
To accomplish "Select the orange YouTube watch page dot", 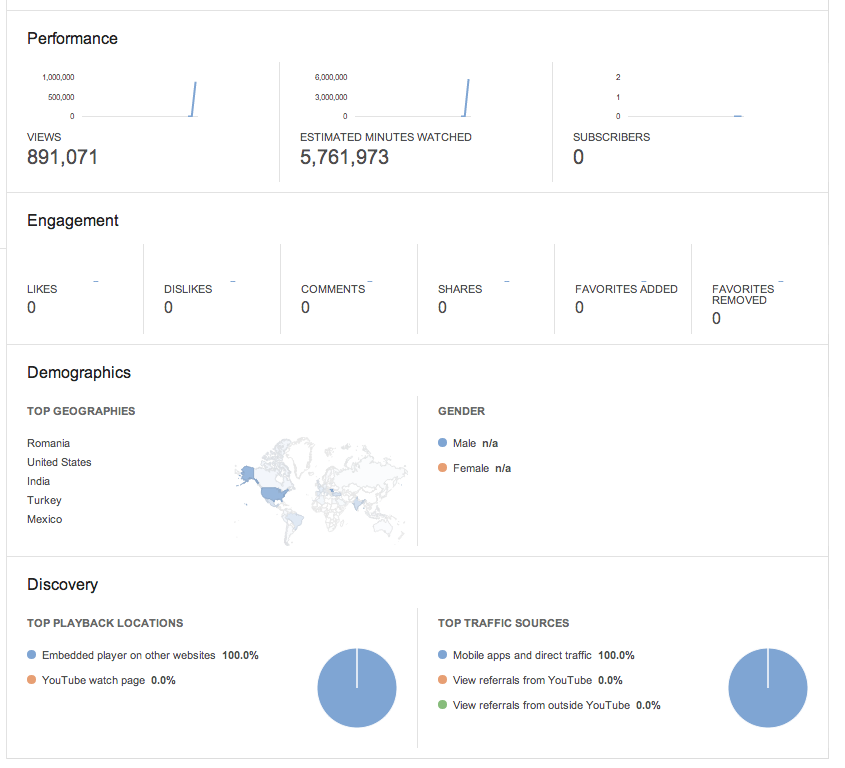I will 31,679.
